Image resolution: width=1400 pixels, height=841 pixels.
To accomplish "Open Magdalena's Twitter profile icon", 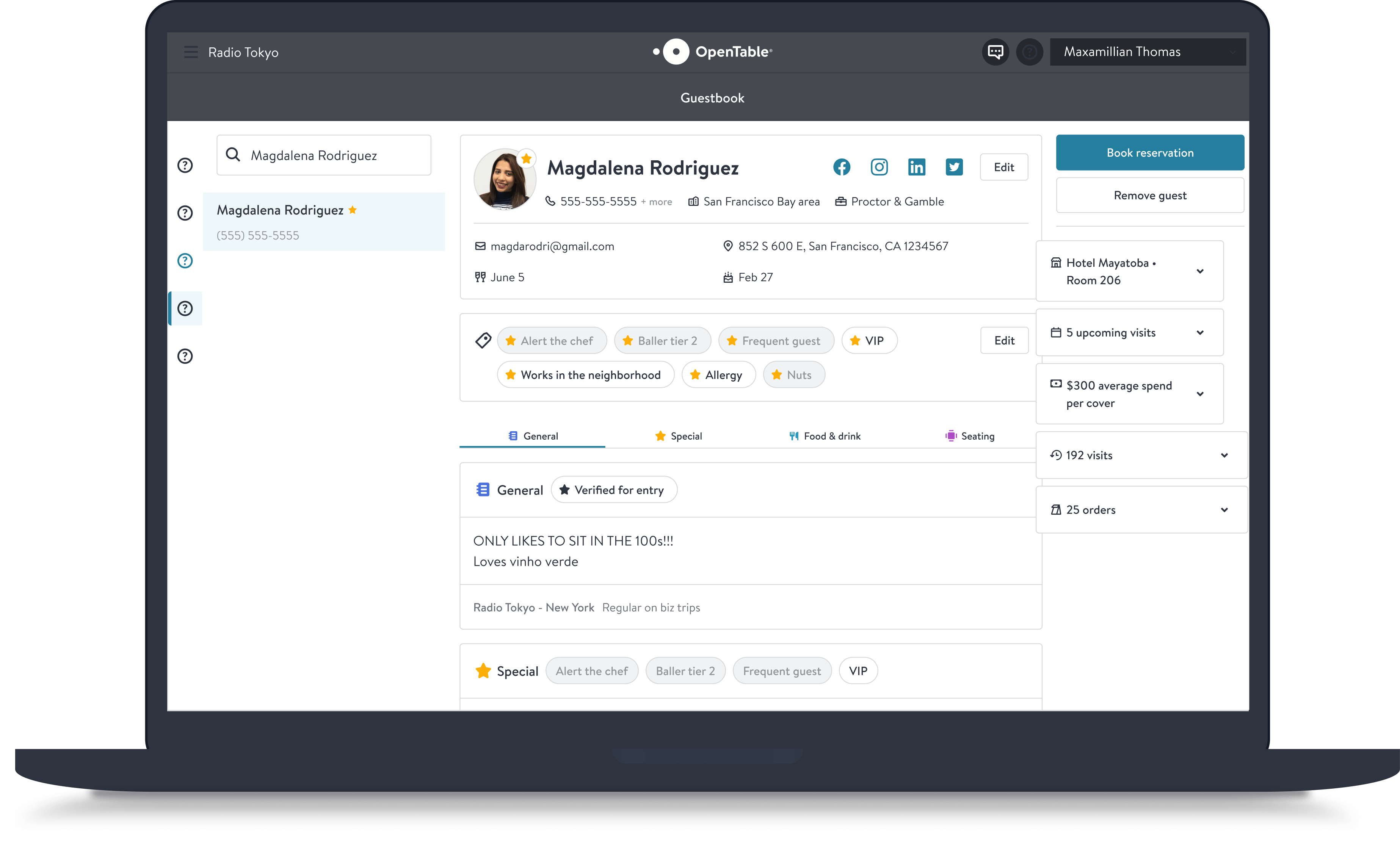I will coord(954,167).
